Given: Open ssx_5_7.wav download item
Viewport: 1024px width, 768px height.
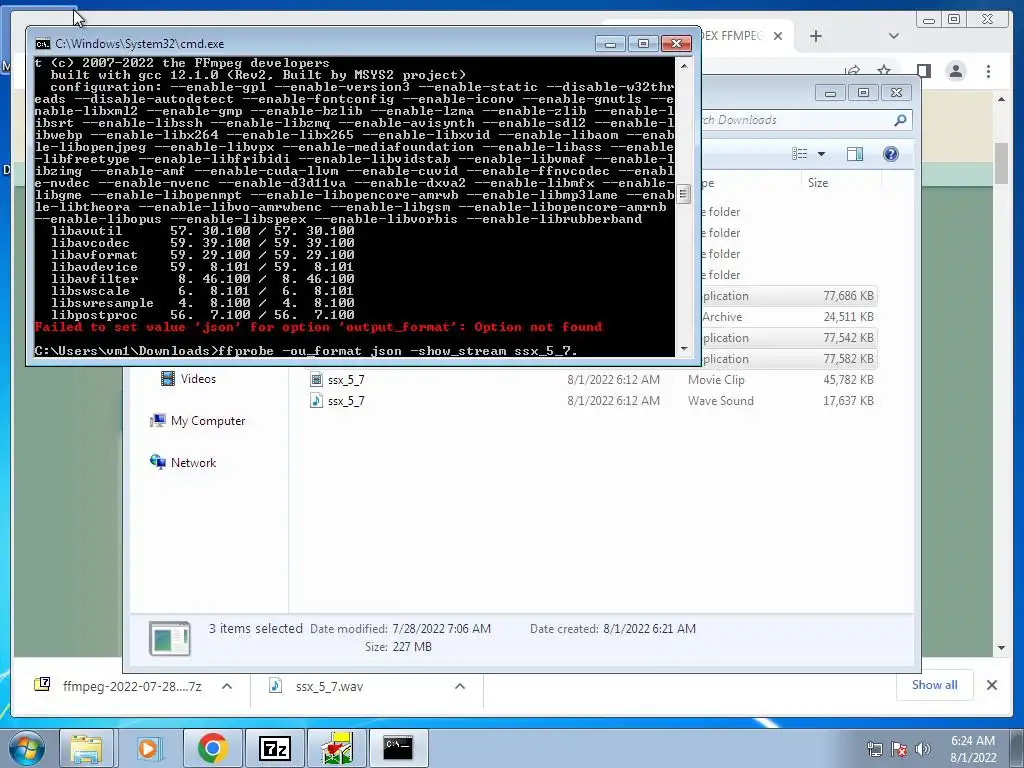Looking at the screenshot, I should point(317,686).
